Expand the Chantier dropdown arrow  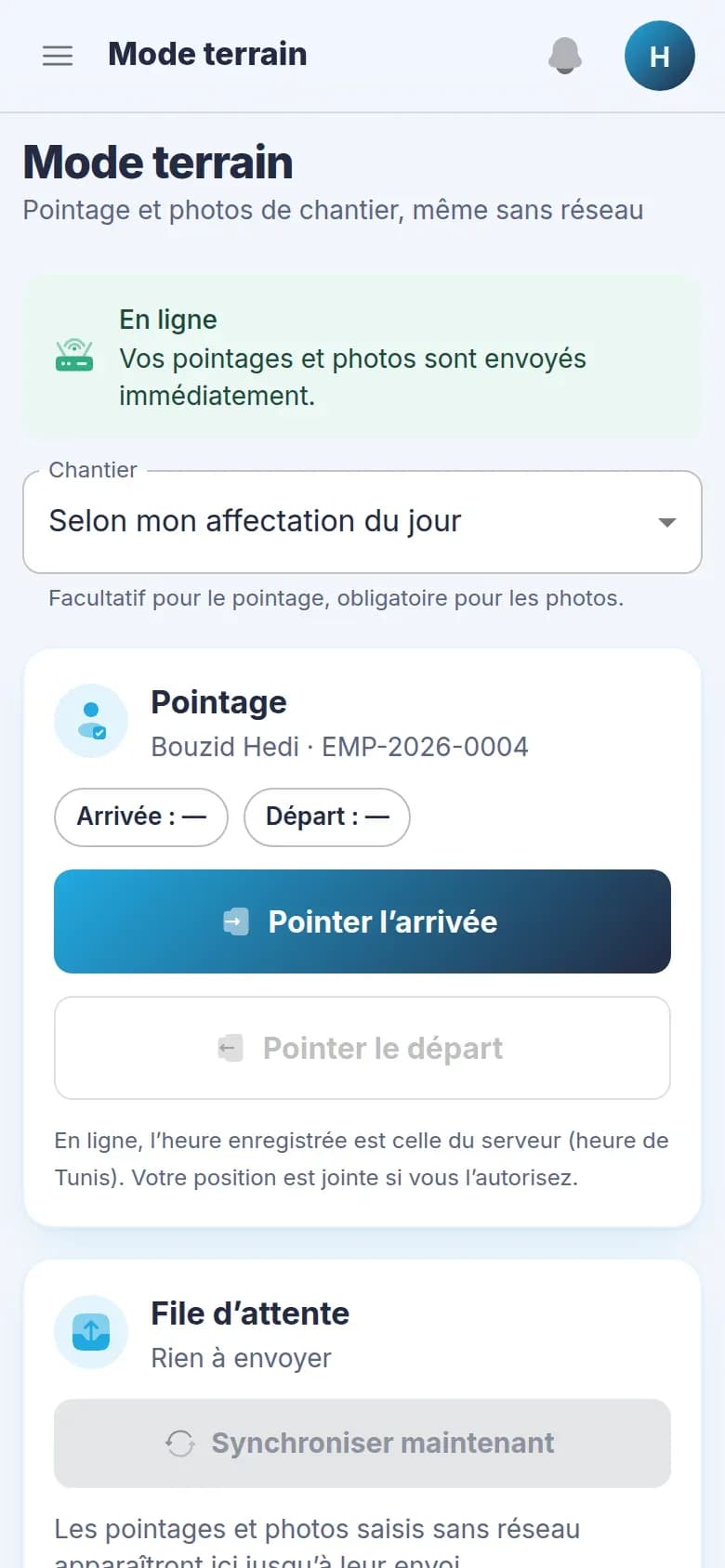(x=666, y=522)
